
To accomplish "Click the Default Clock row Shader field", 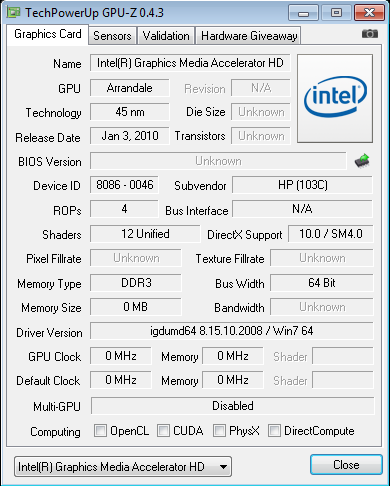I will tap(343, 380).
